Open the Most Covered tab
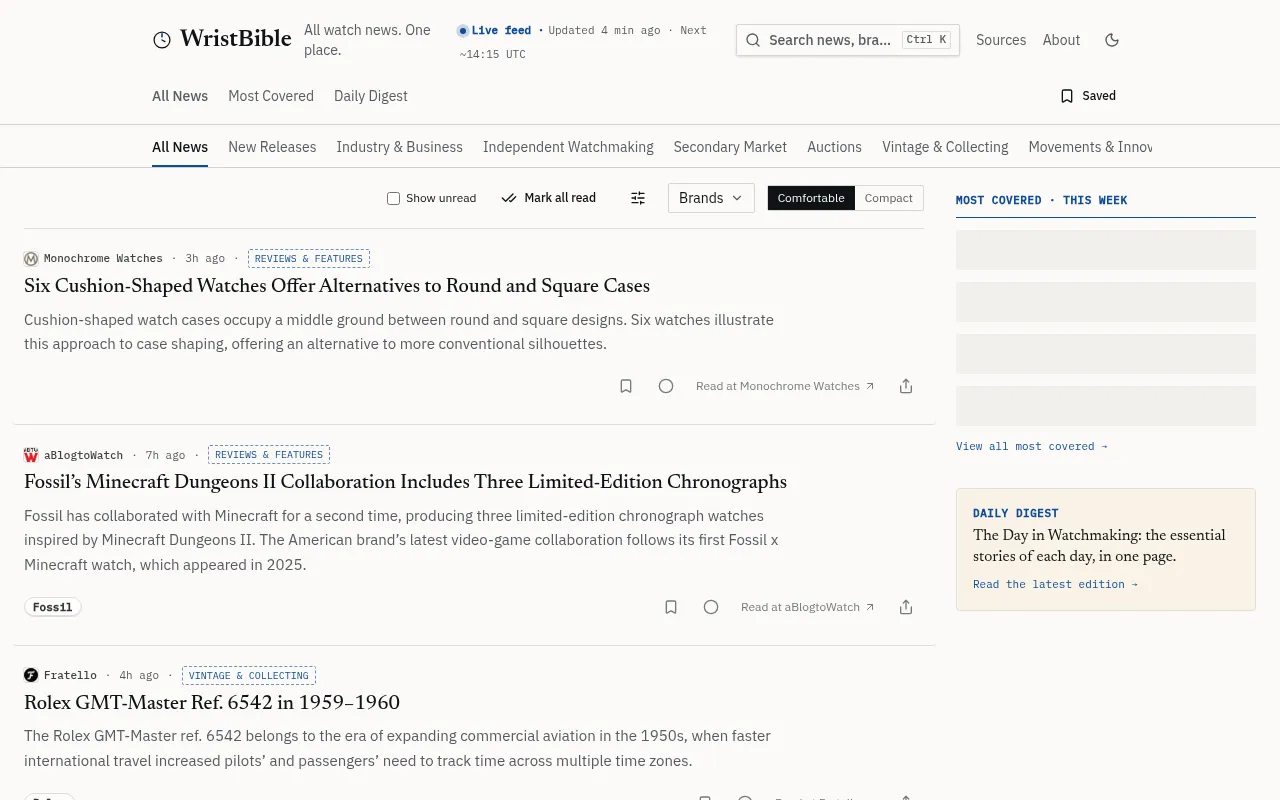The height and width of the screenshot is (800, 1280). point(271,96)
